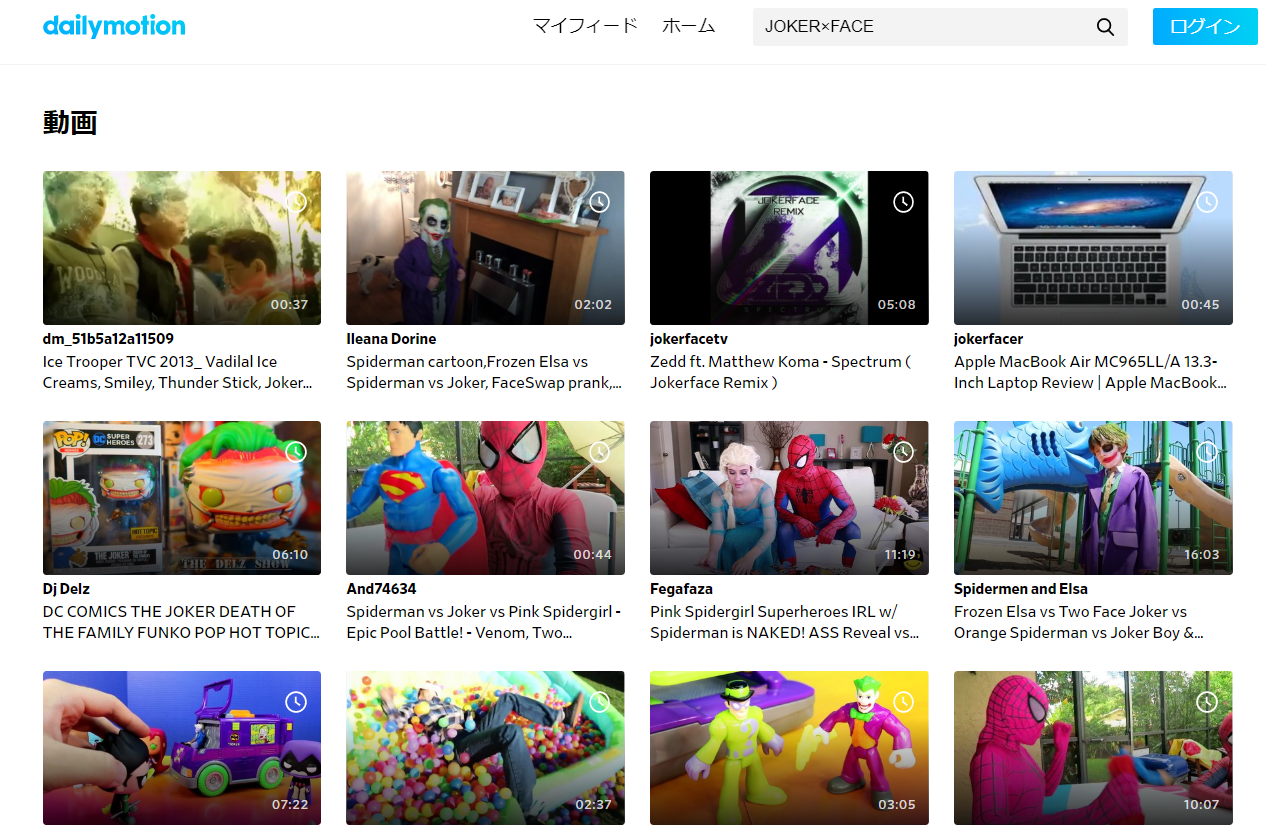The image size is (1266, 830).
Task: Click watch later clock on MacBook Air video
Action: point(1207,202)
